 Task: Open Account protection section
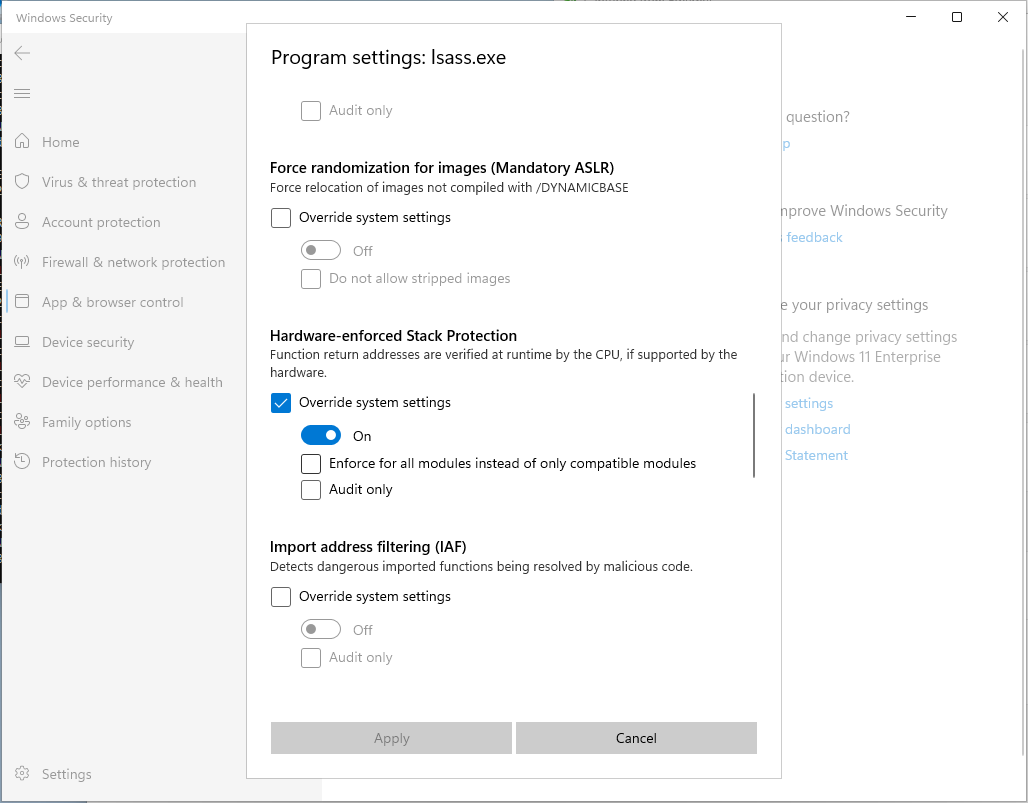tap(101, 222)
